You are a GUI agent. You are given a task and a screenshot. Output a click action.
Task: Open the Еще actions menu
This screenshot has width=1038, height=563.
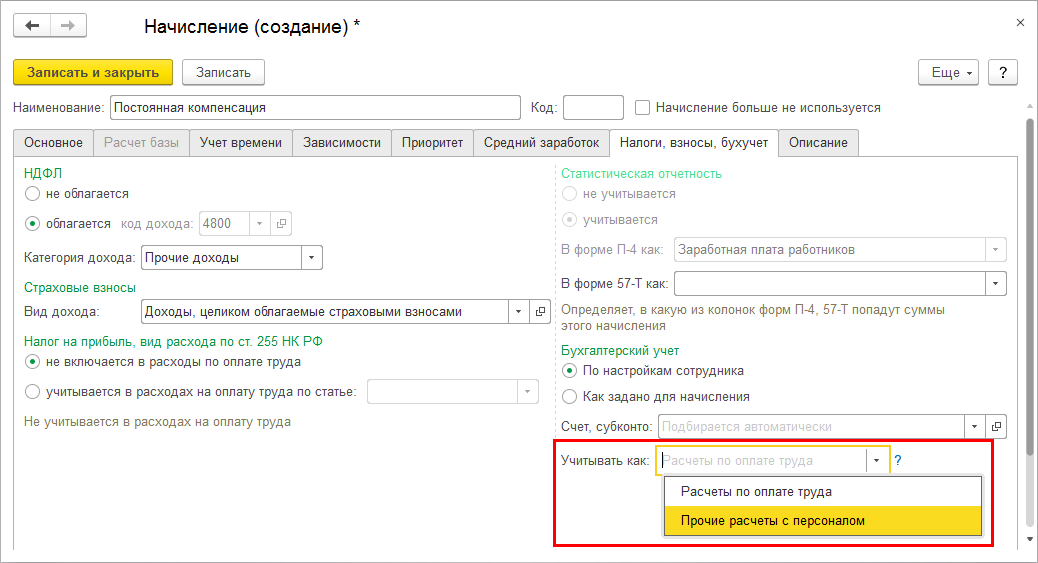tap(951, 72)
